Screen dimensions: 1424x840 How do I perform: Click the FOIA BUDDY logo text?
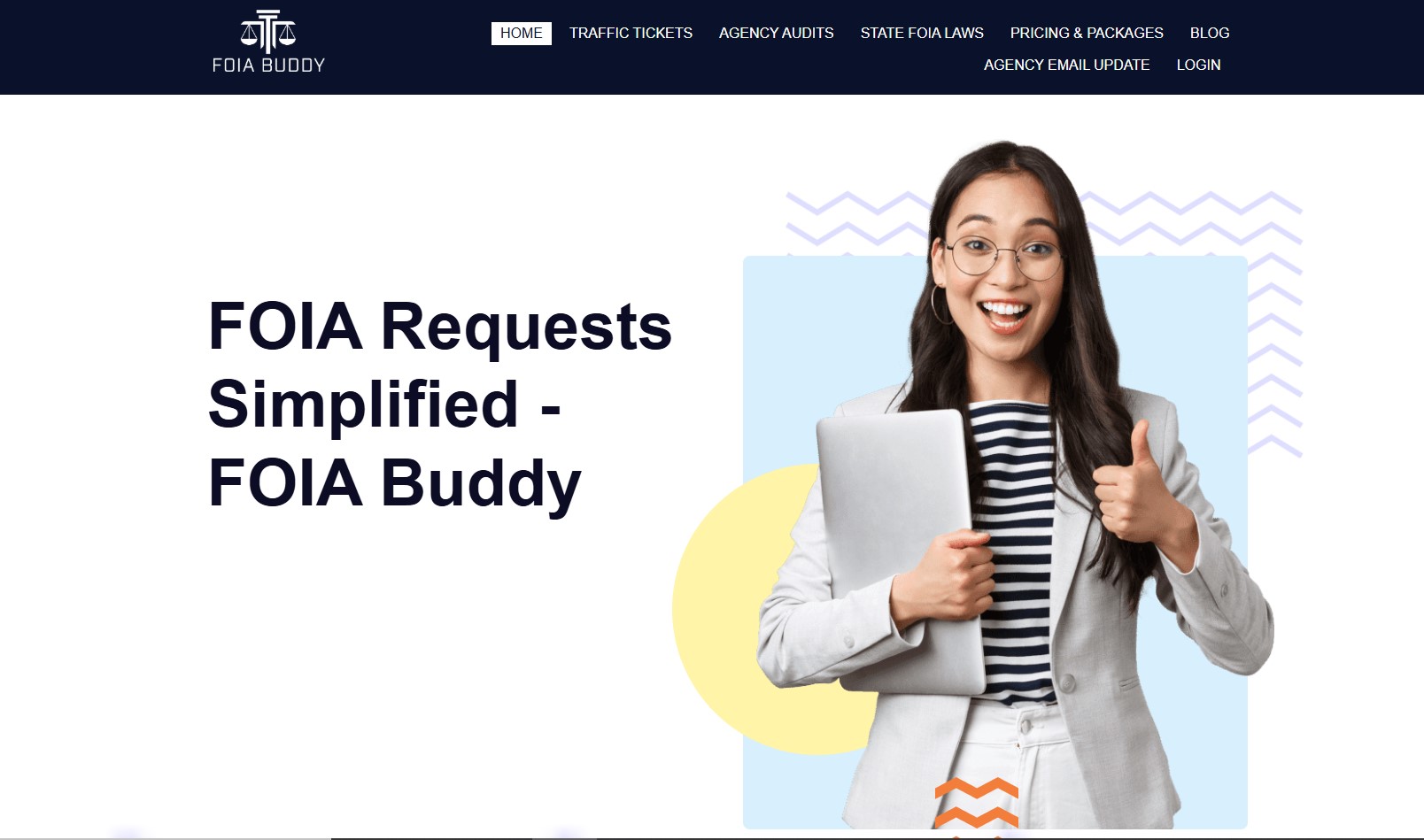pos(268,65)
